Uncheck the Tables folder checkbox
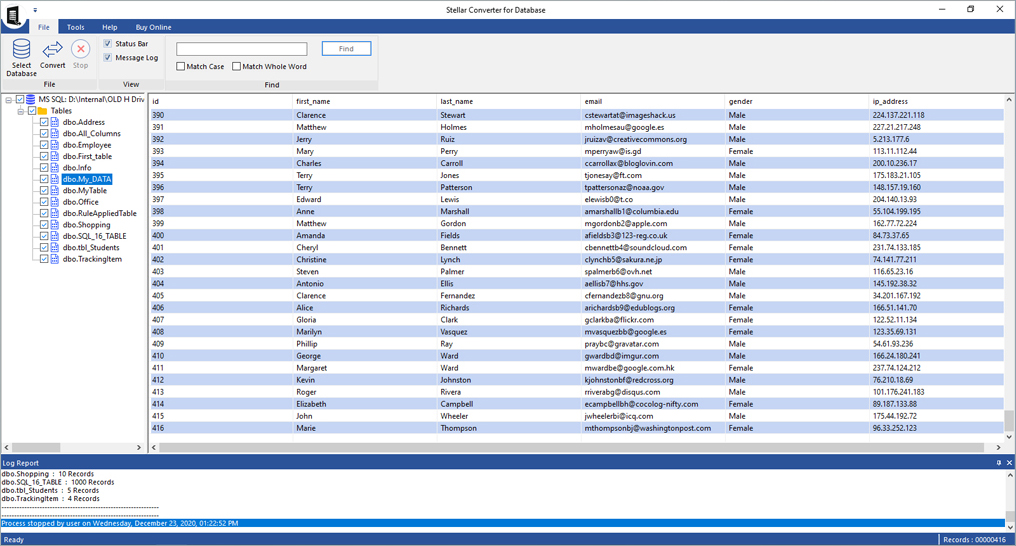Viewport: 1016px width, 546px height. click(32, 111)
